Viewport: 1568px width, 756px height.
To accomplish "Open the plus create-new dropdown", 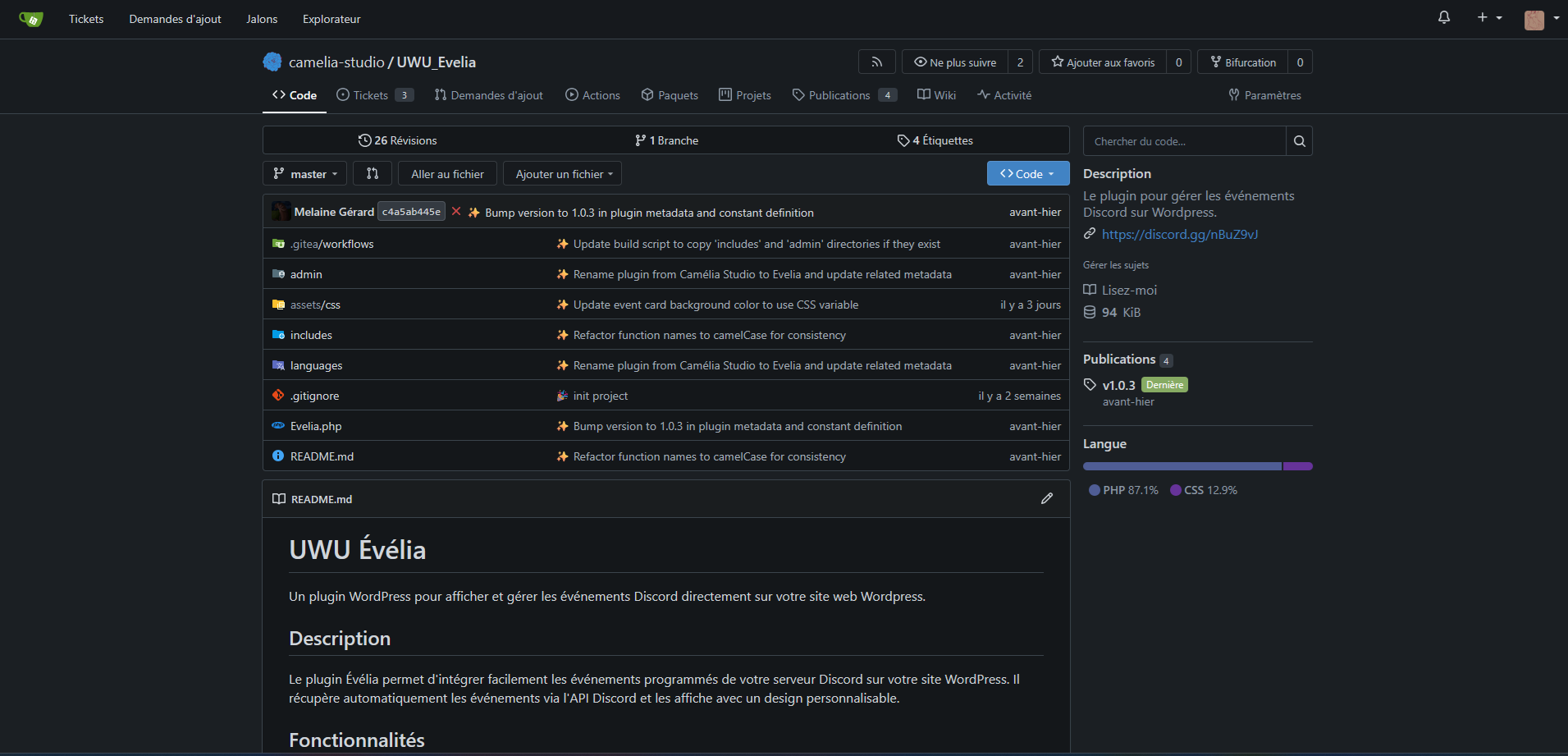I will coord(1489,17).
